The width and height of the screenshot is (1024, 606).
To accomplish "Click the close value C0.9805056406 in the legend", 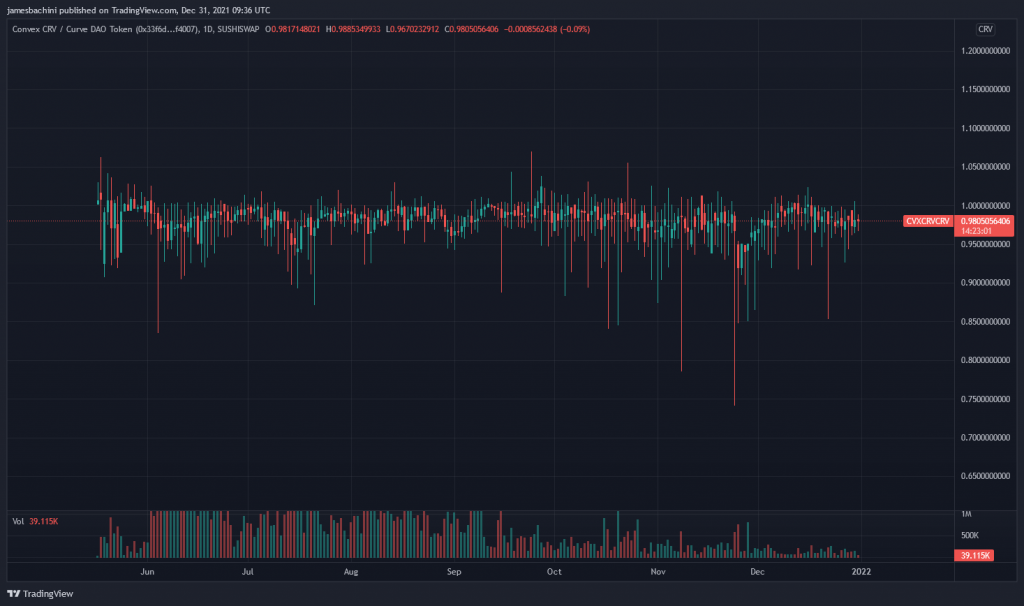I will (x=472, y=29).
